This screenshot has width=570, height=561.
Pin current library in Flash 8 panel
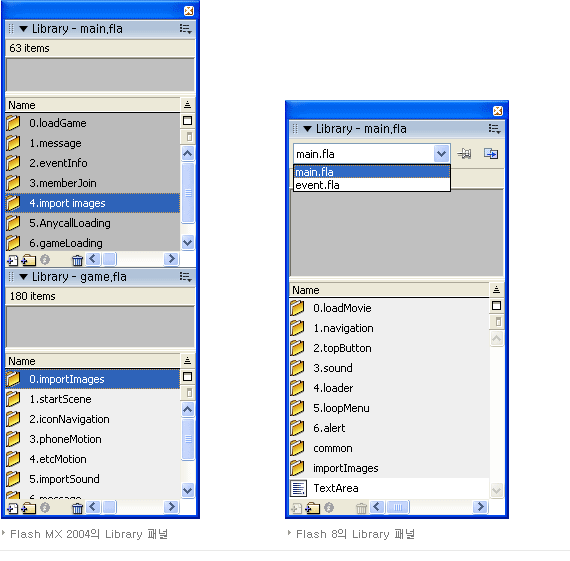[465, 154]
